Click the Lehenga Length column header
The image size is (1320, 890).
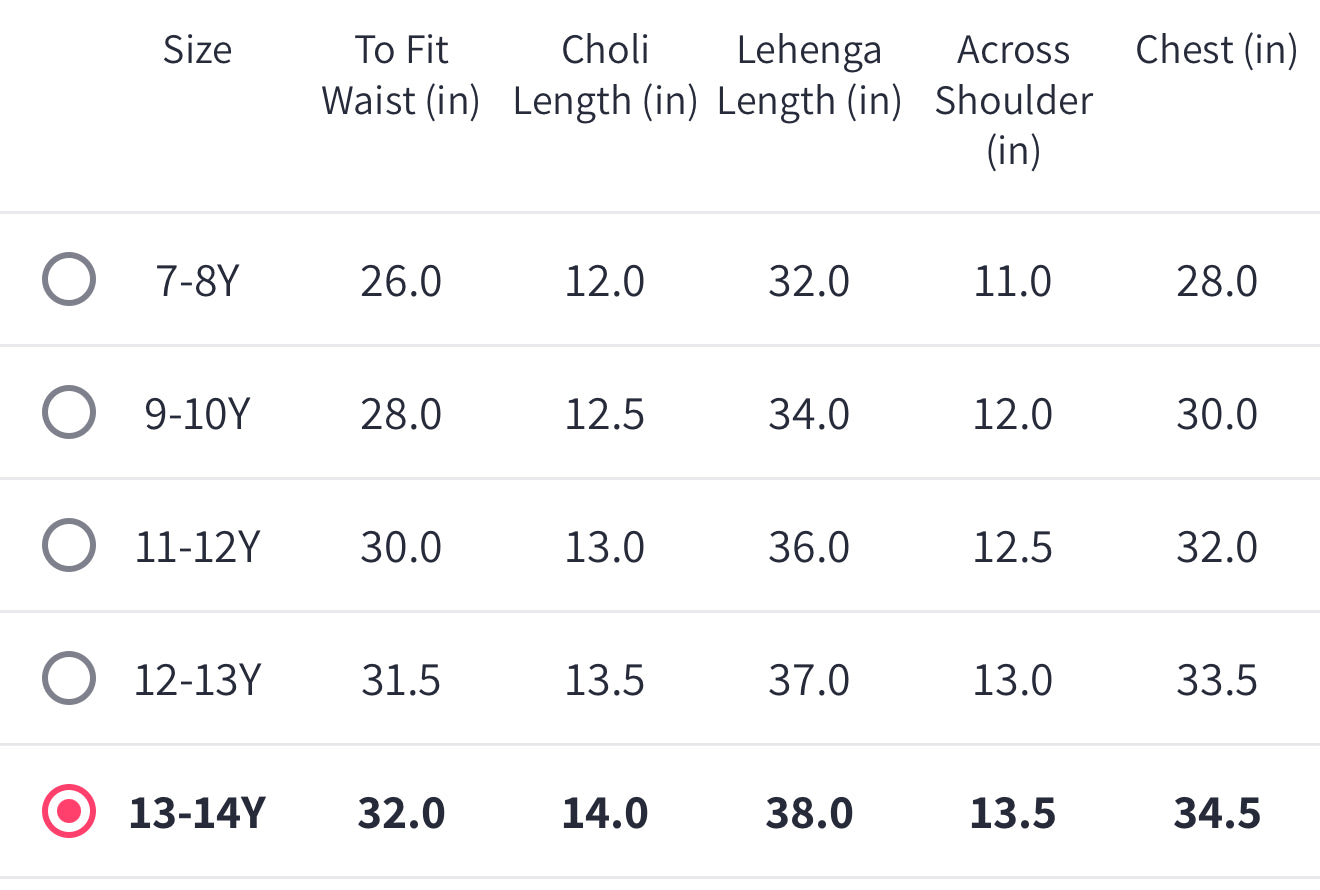809,76
